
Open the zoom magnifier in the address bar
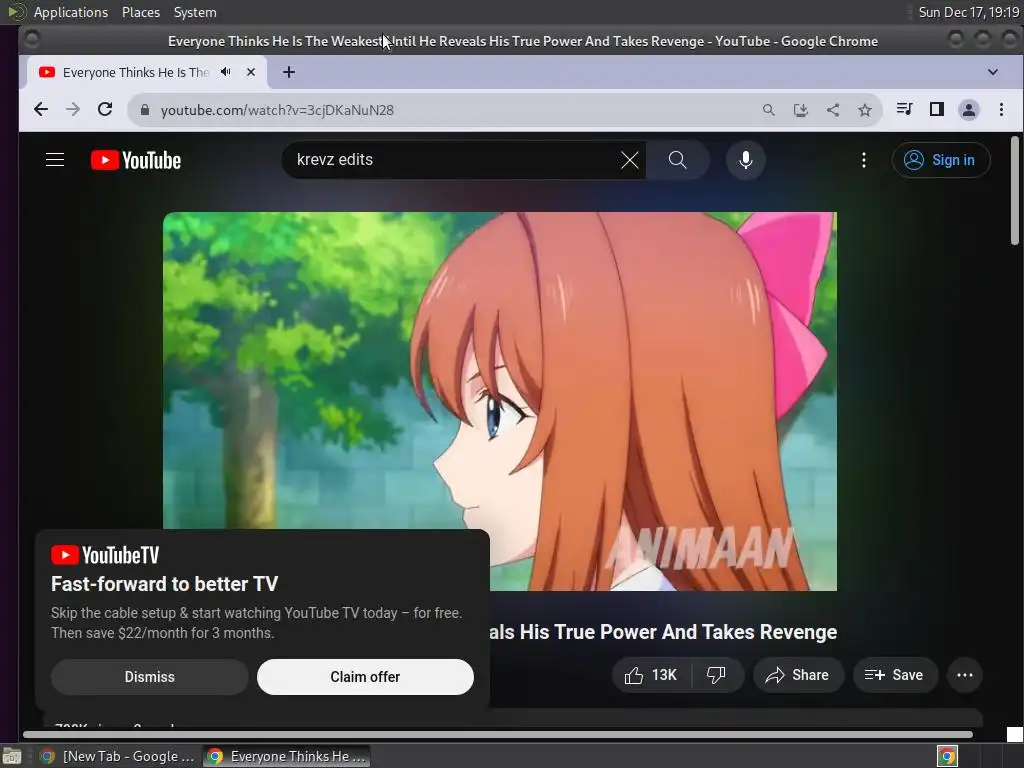tap(769, 110)
